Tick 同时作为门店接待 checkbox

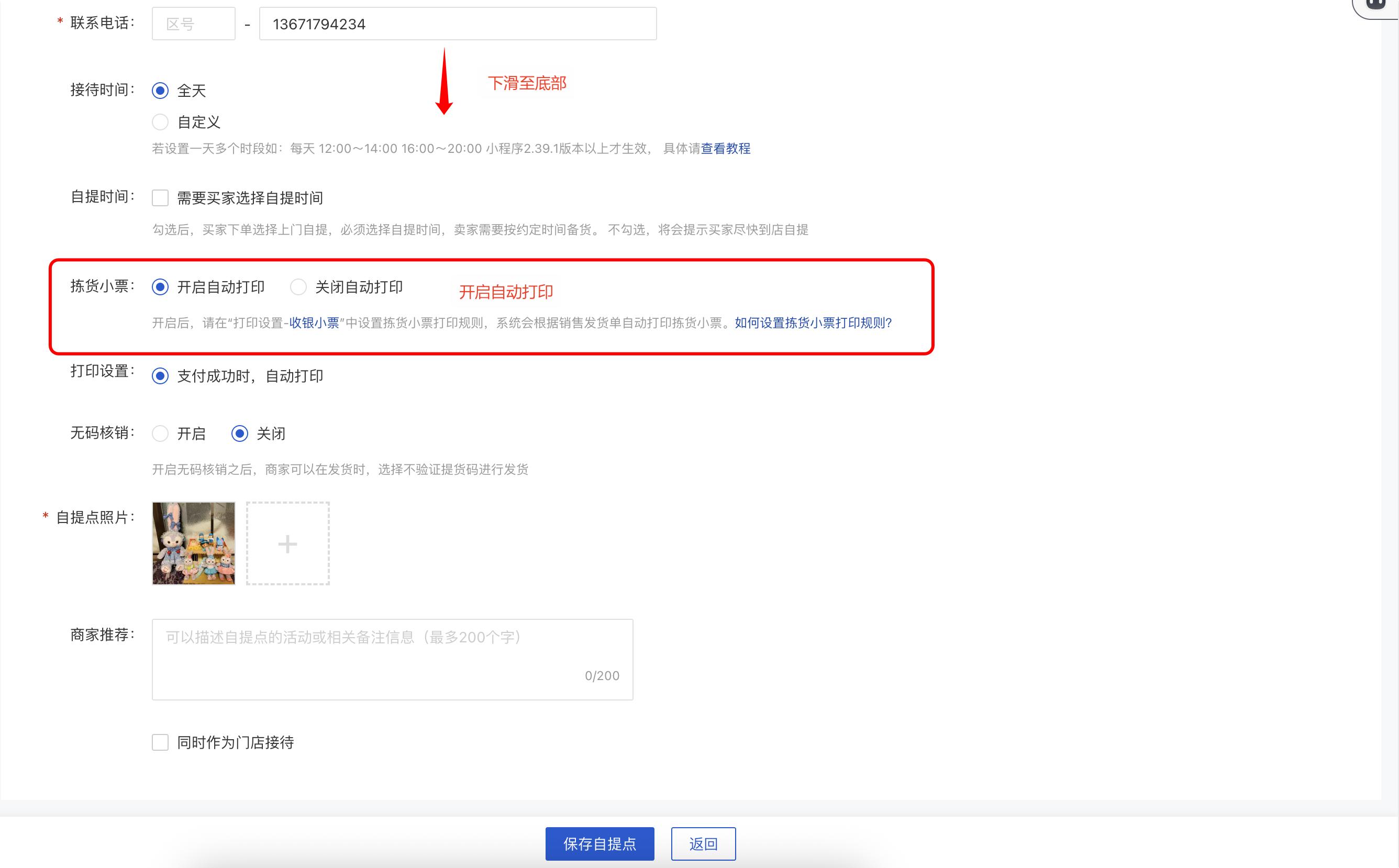coord(160,742)
